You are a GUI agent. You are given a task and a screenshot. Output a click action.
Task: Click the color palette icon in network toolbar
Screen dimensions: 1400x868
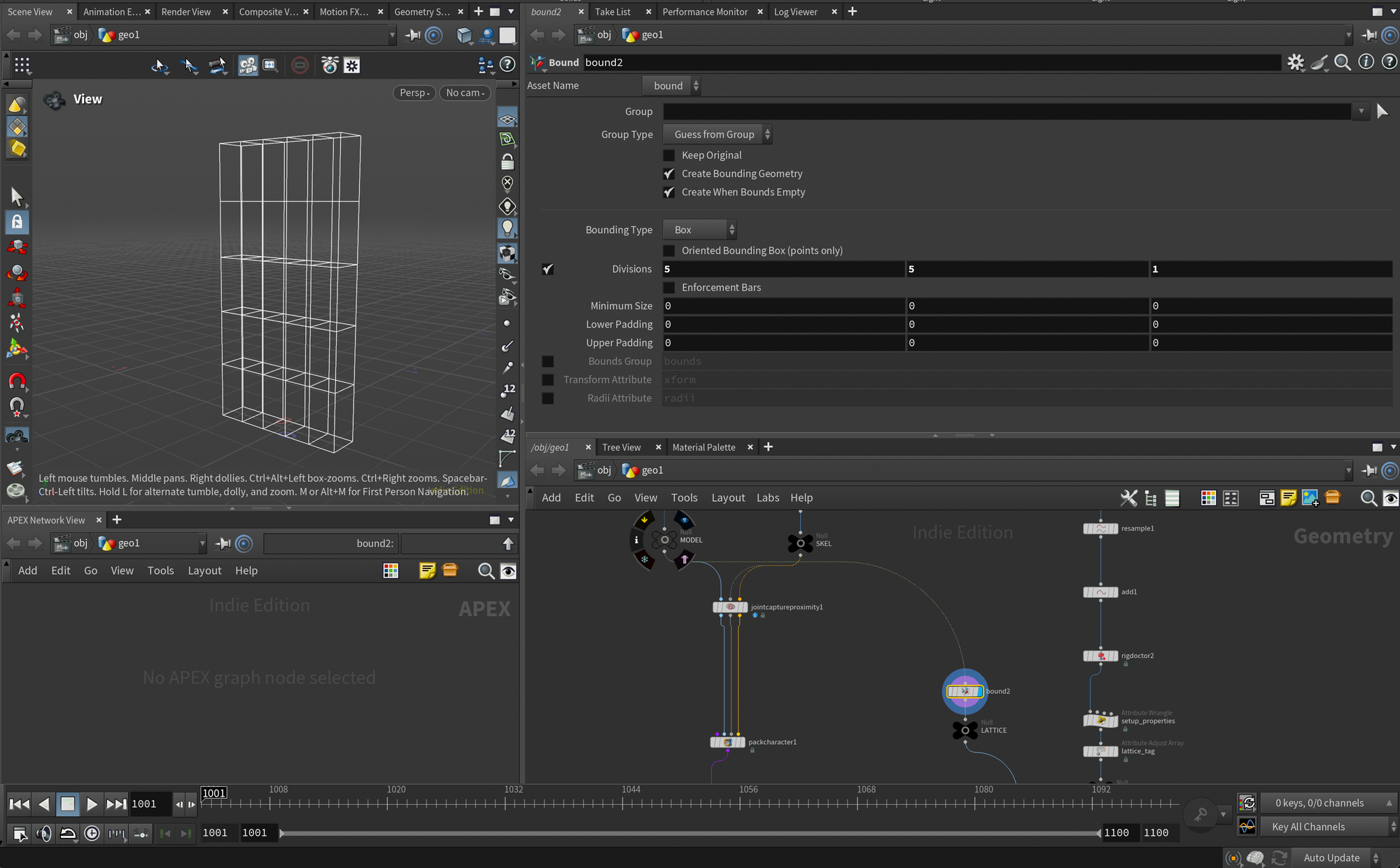tap(1208, 498)
